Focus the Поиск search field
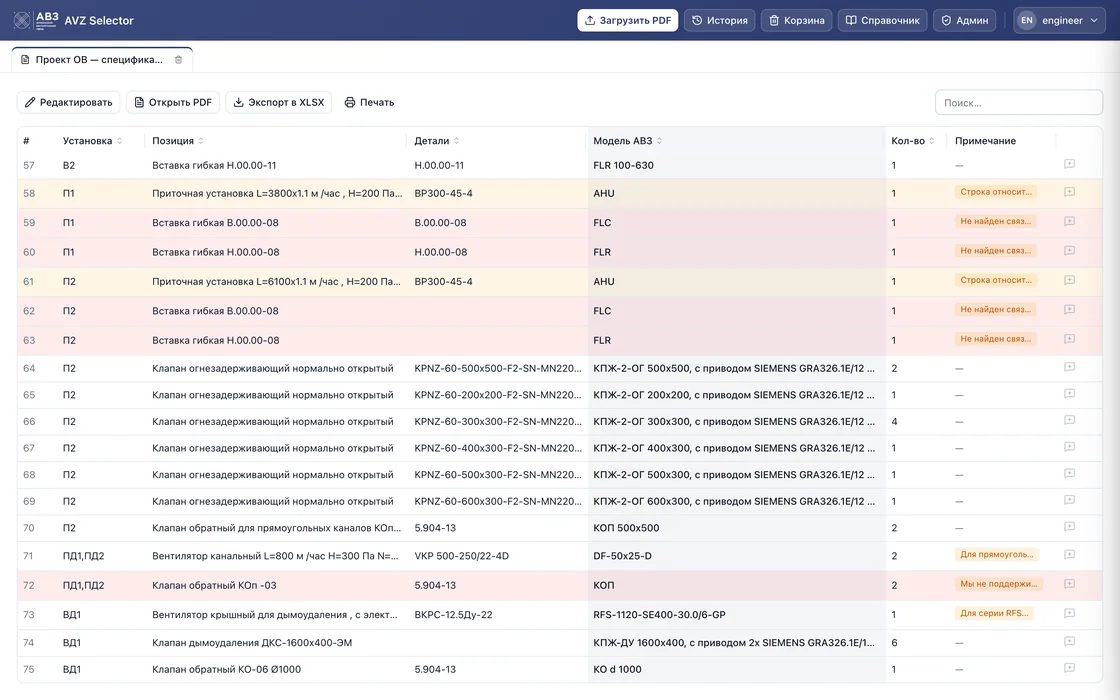The height and width of the screenshot is (700, 1120). (1019, 103)
